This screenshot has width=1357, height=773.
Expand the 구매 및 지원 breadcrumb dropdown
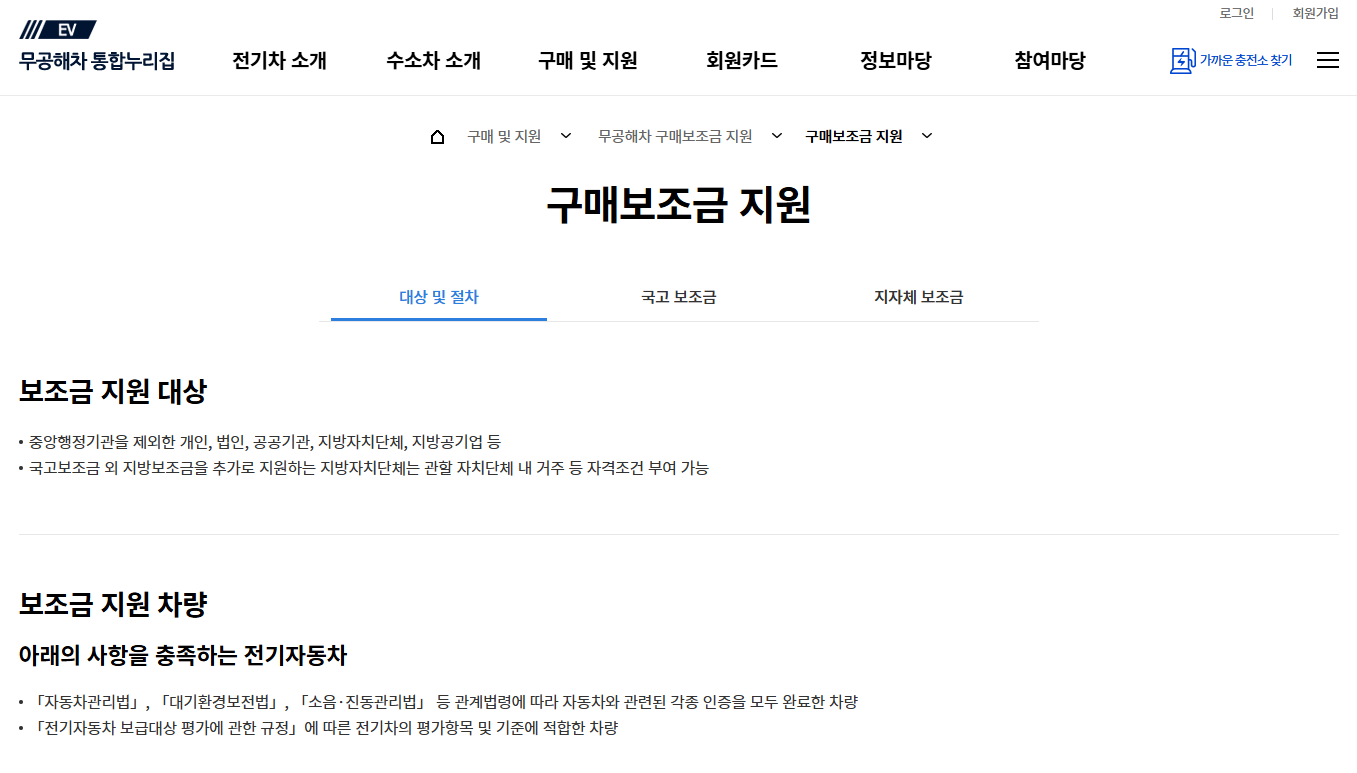click(566, 136)
